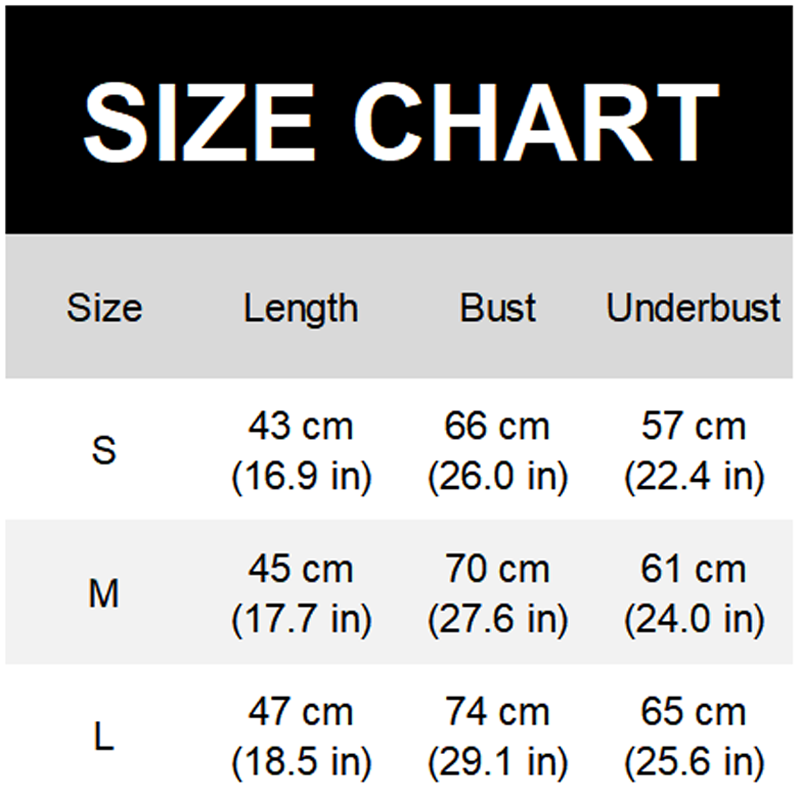Click the 43 cm length value
The height and width of the screenshot is (800, 800).
tap(301, 426)
